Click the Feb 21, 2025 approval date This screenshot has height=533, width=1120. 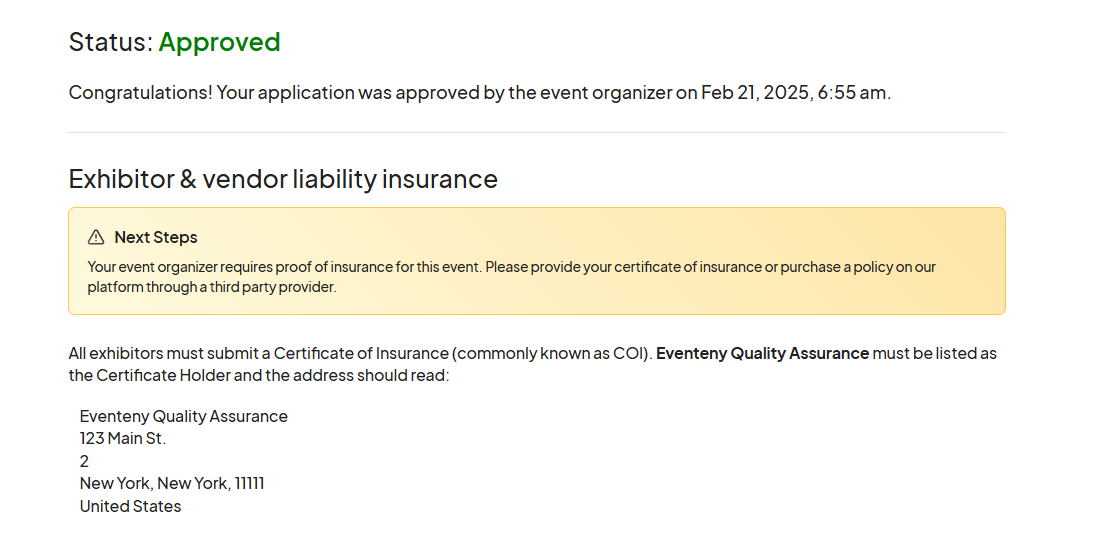click(754, 93)
